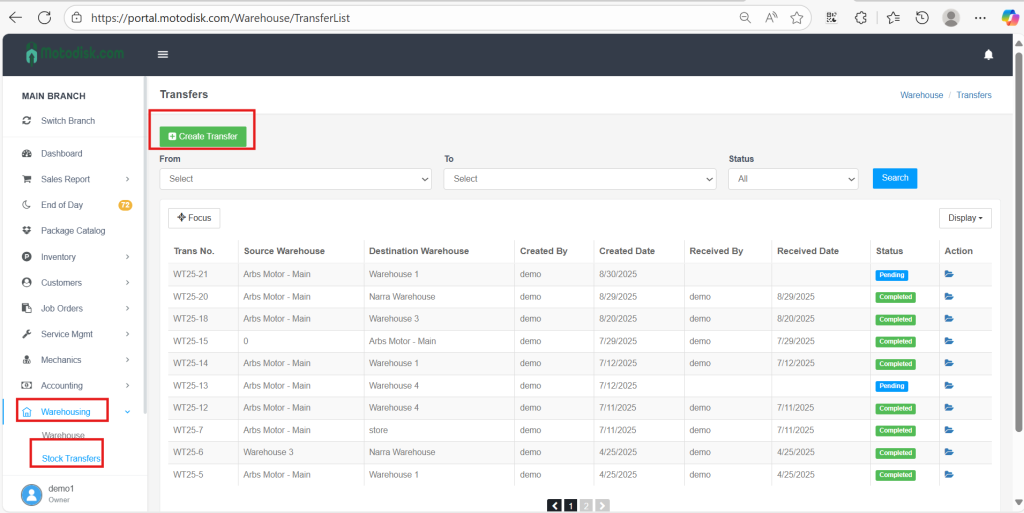Click browser refresh icon
This screenshot has width=1024, height=513.
[44, 17]
